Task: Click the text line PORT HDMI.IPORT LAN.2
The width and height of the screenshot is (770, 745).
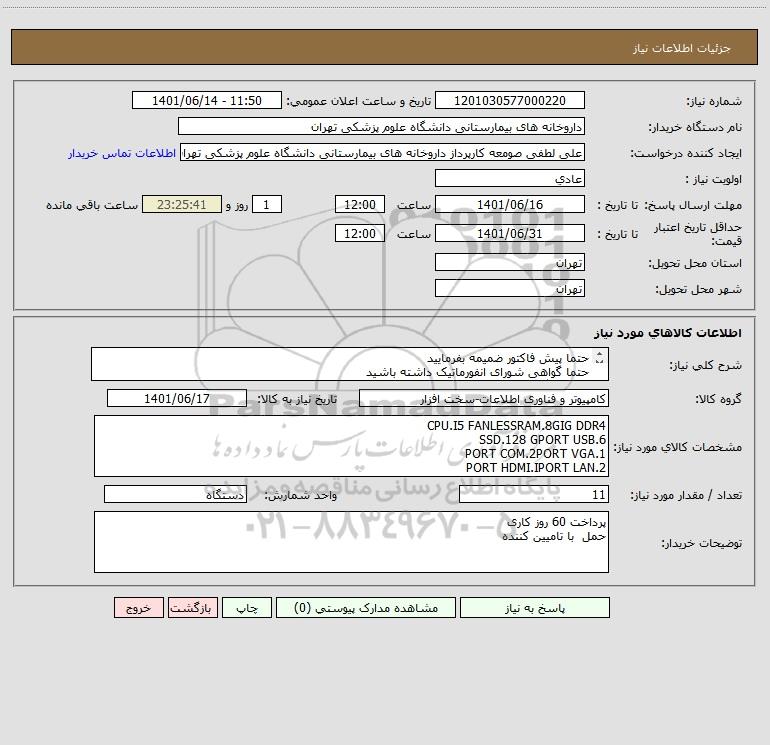Action: click(536, 468)
